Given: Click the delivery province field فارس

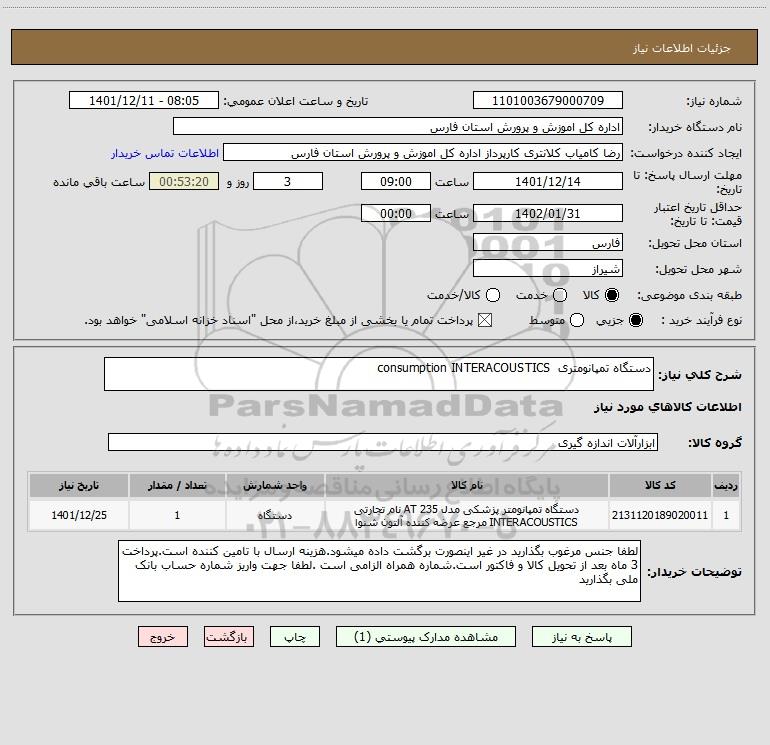Looking at the screenshot, I should click(x=548, y=243).
